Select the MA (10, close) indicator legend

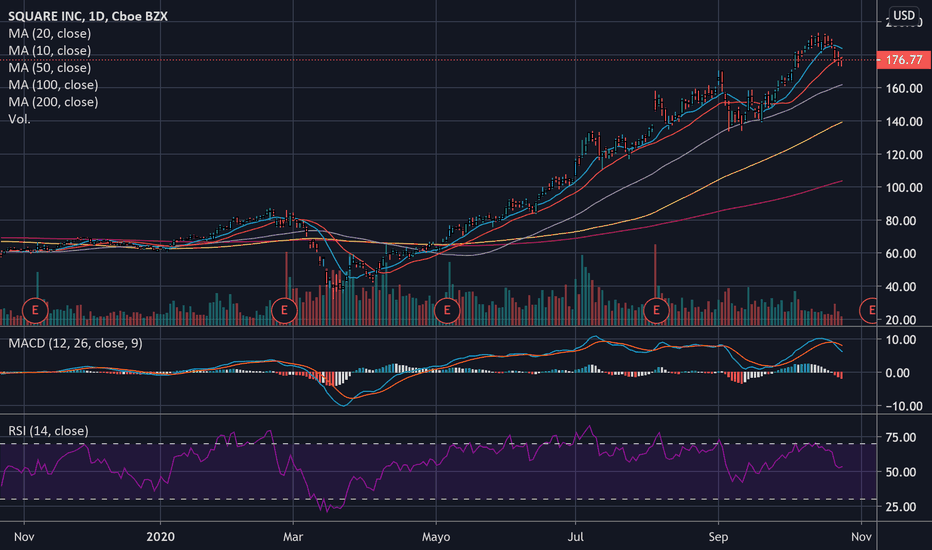click(x=49, y=51)
